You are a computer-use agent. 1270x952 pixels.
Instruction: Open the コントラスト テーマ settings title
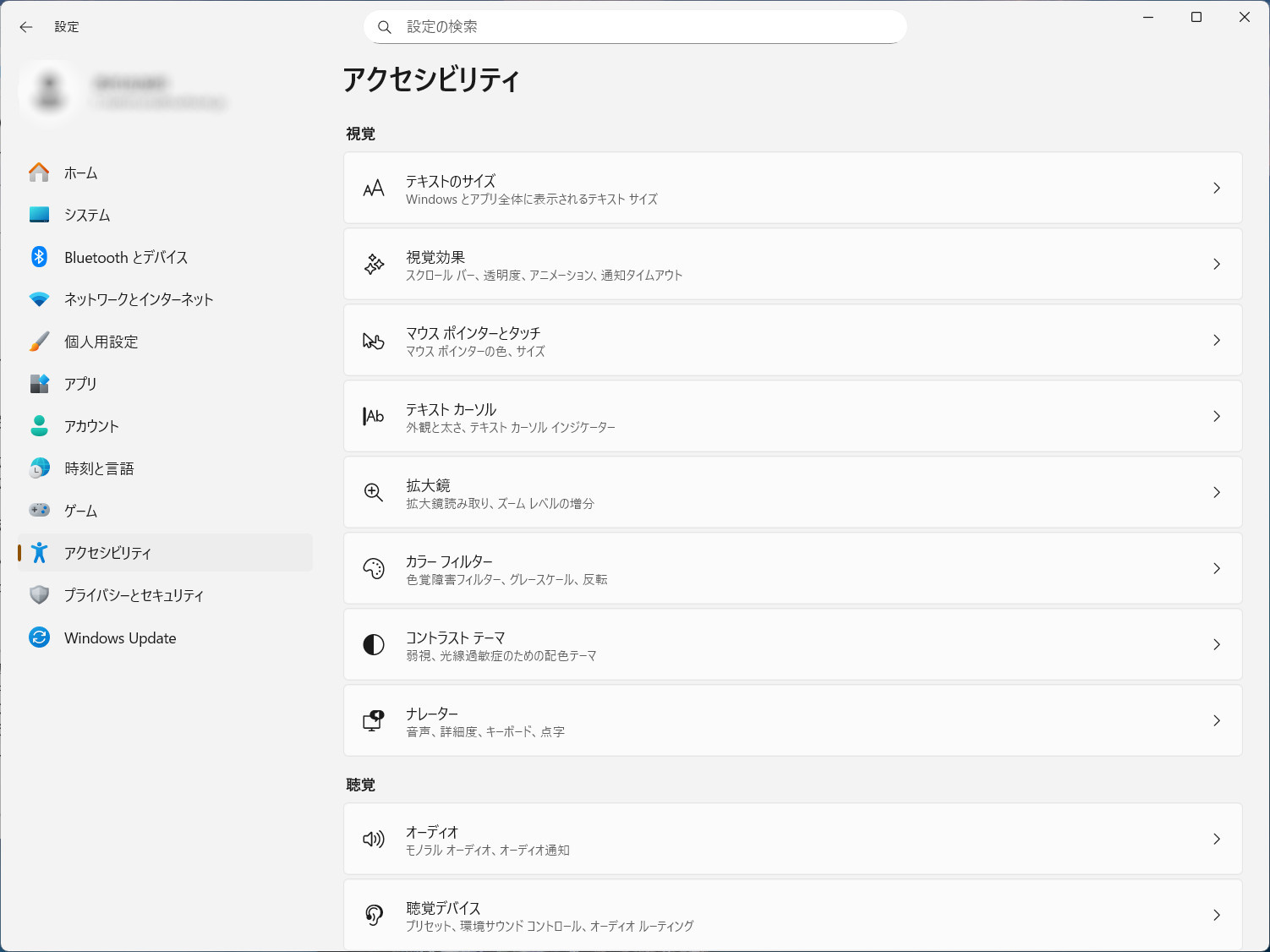(456, 637)
